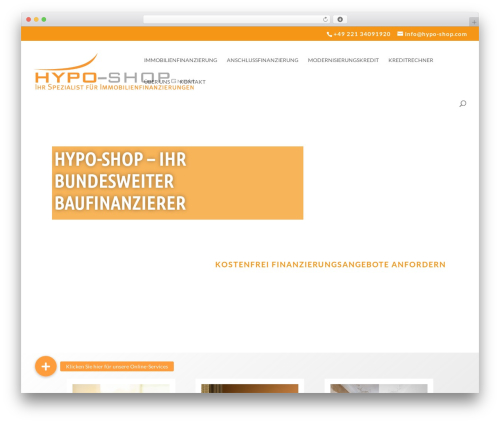The height and width of the screenshot is (423, 500).
Task: Click the envelope email icon
Action: point(400,34)
